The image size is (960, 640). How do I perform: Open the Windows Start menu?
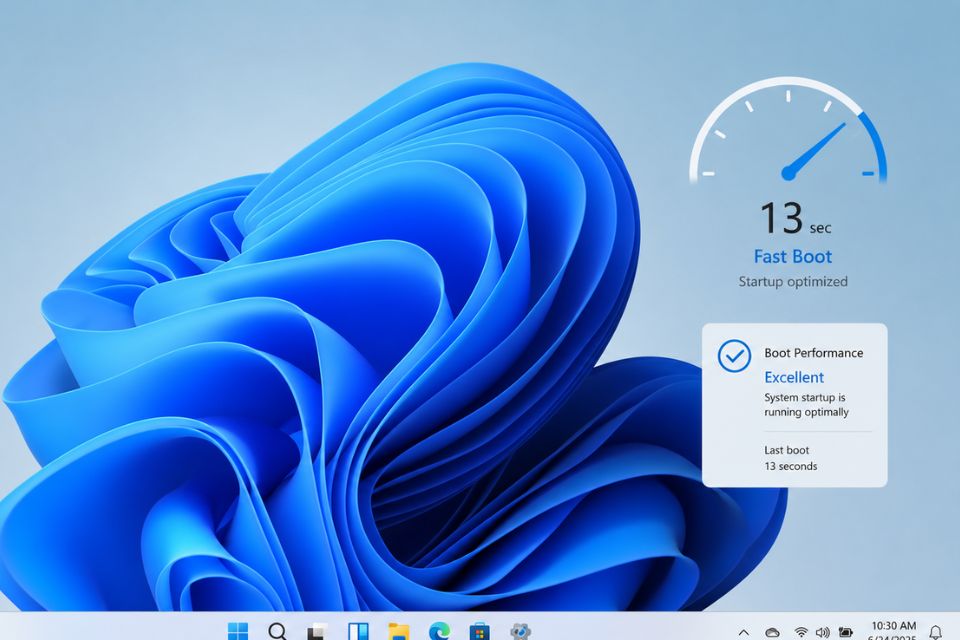238,631
